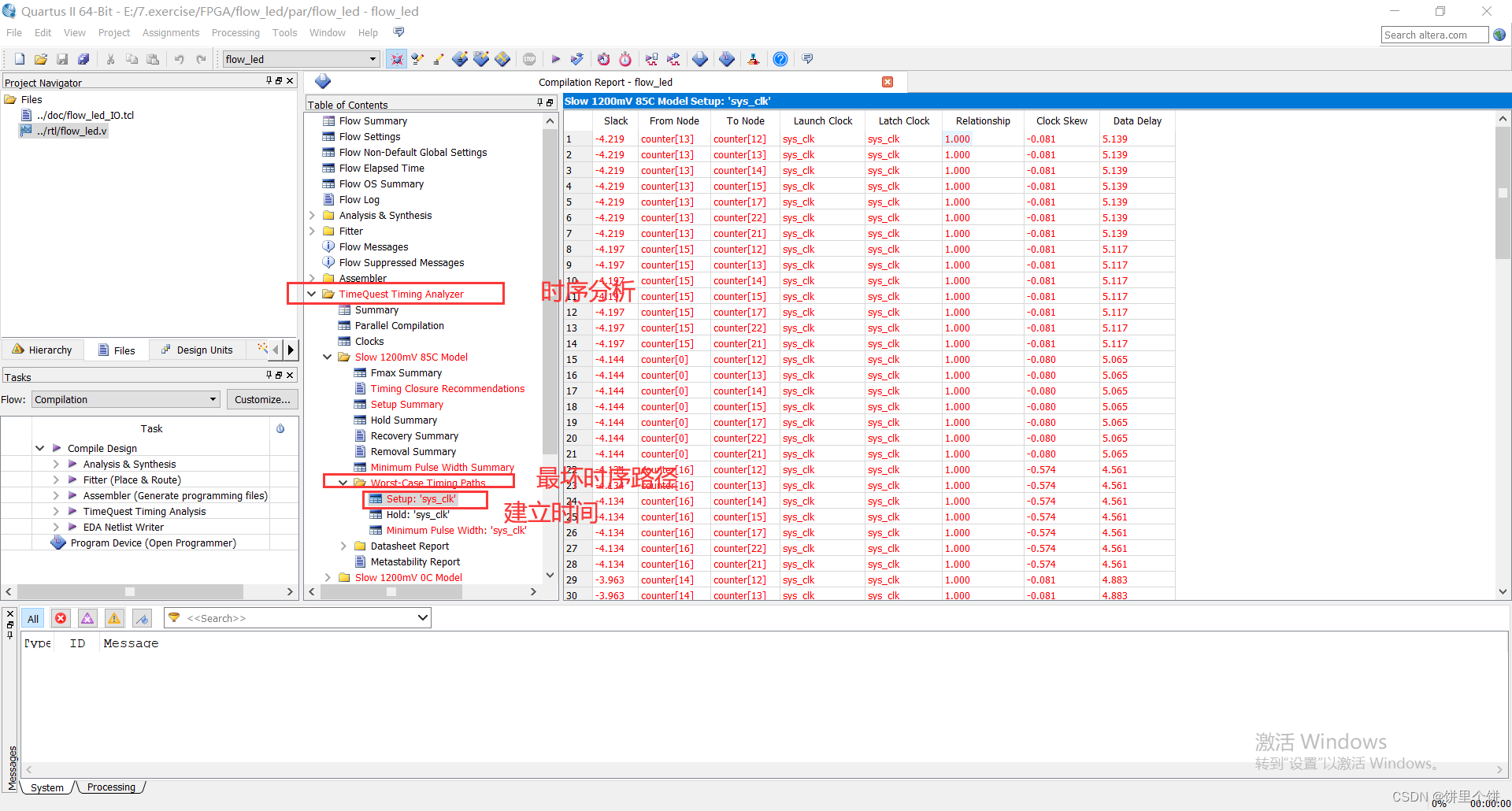Expand the Analysis & Synthesis report folder
This screenshot has width=1512, height=811.
(x=312, y=215)
